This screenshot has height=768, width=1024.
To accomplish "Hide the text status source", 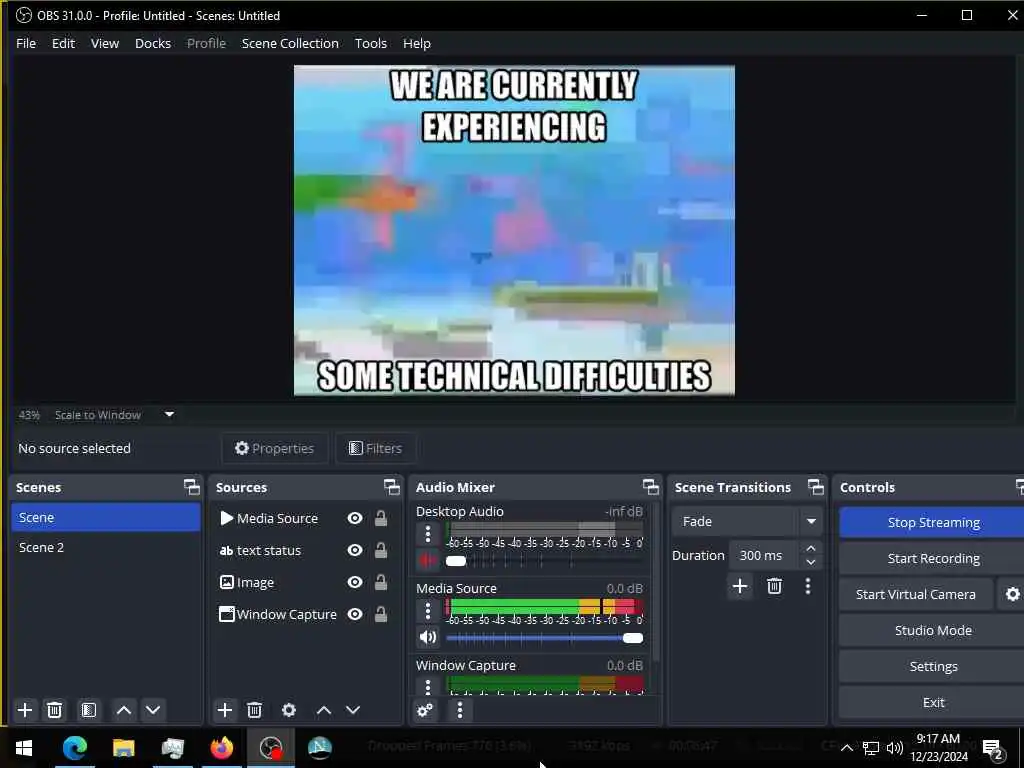I will [x=355, y=550].
